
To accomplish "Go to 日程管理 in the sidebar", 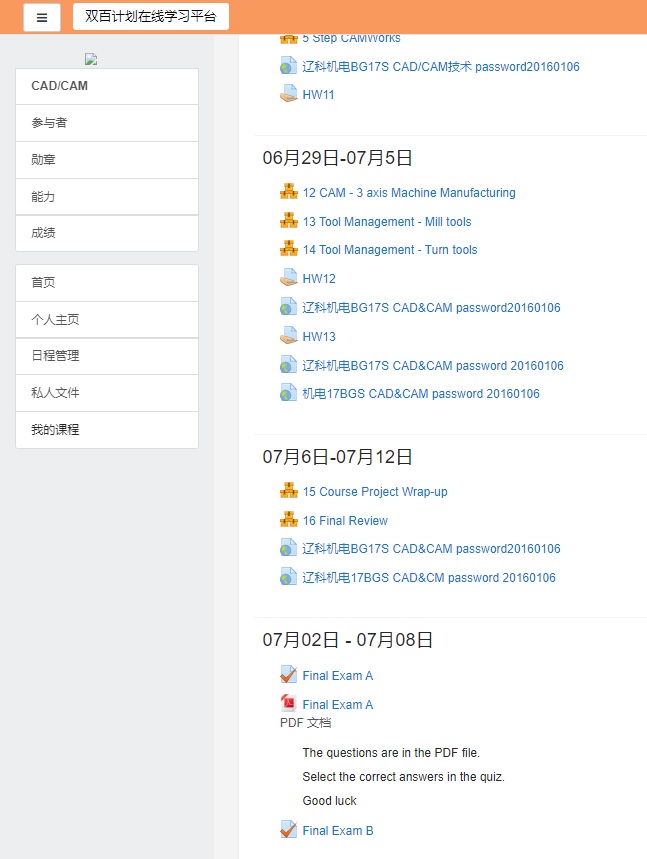I will coord(107,356).
